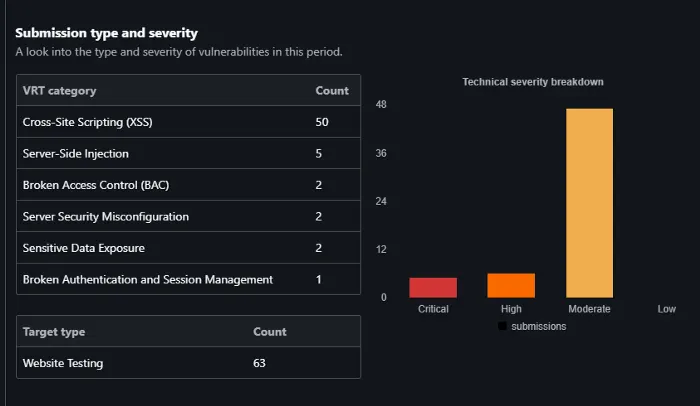Click the Count header in Target table
Screen dimensions: 700x406
(x=270, y=332)
